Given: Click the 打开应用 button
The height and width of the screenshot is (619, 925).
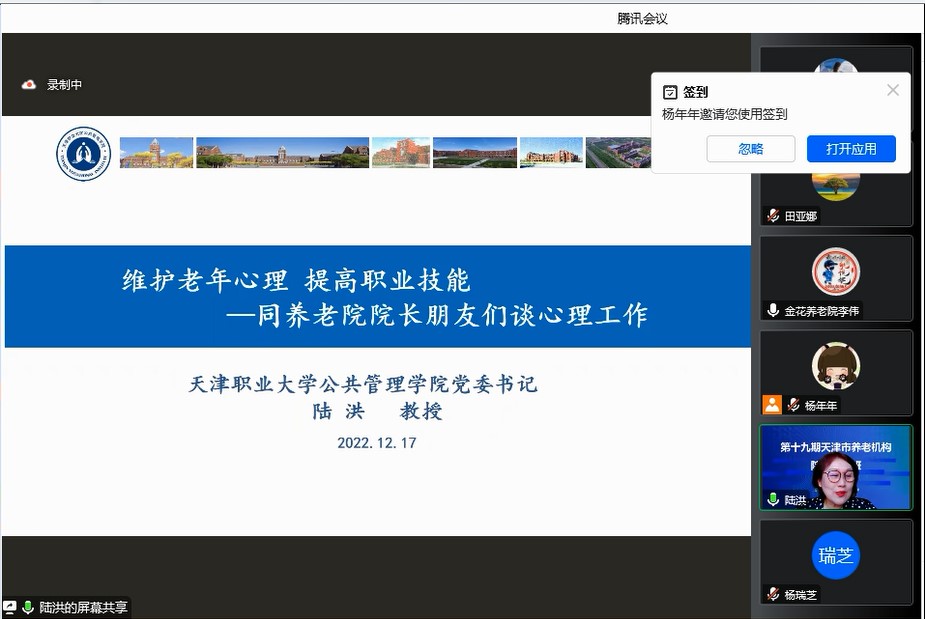Looking at the screenshot, I should (x=851, y=149).
